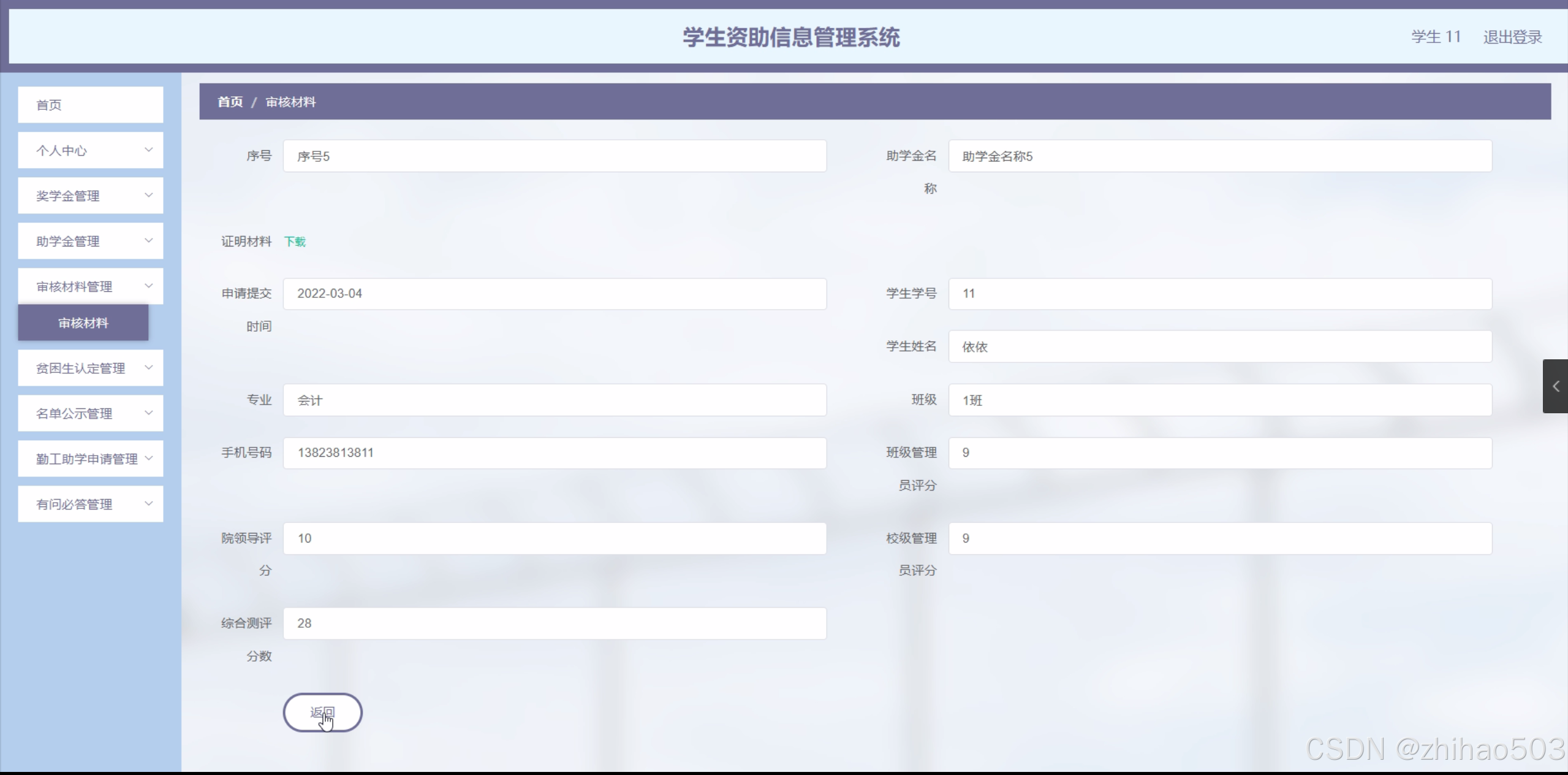Open the right-edge collapse arrow panel

click(x=1555, y=386)
